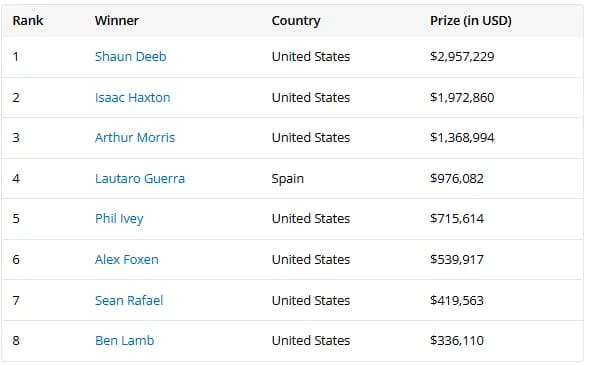Image resolution: width=591 pixels, height=365 pixels.
Task: Open the Isaac Haxton link
Action: pyautogui.click(x=132, y=98)
